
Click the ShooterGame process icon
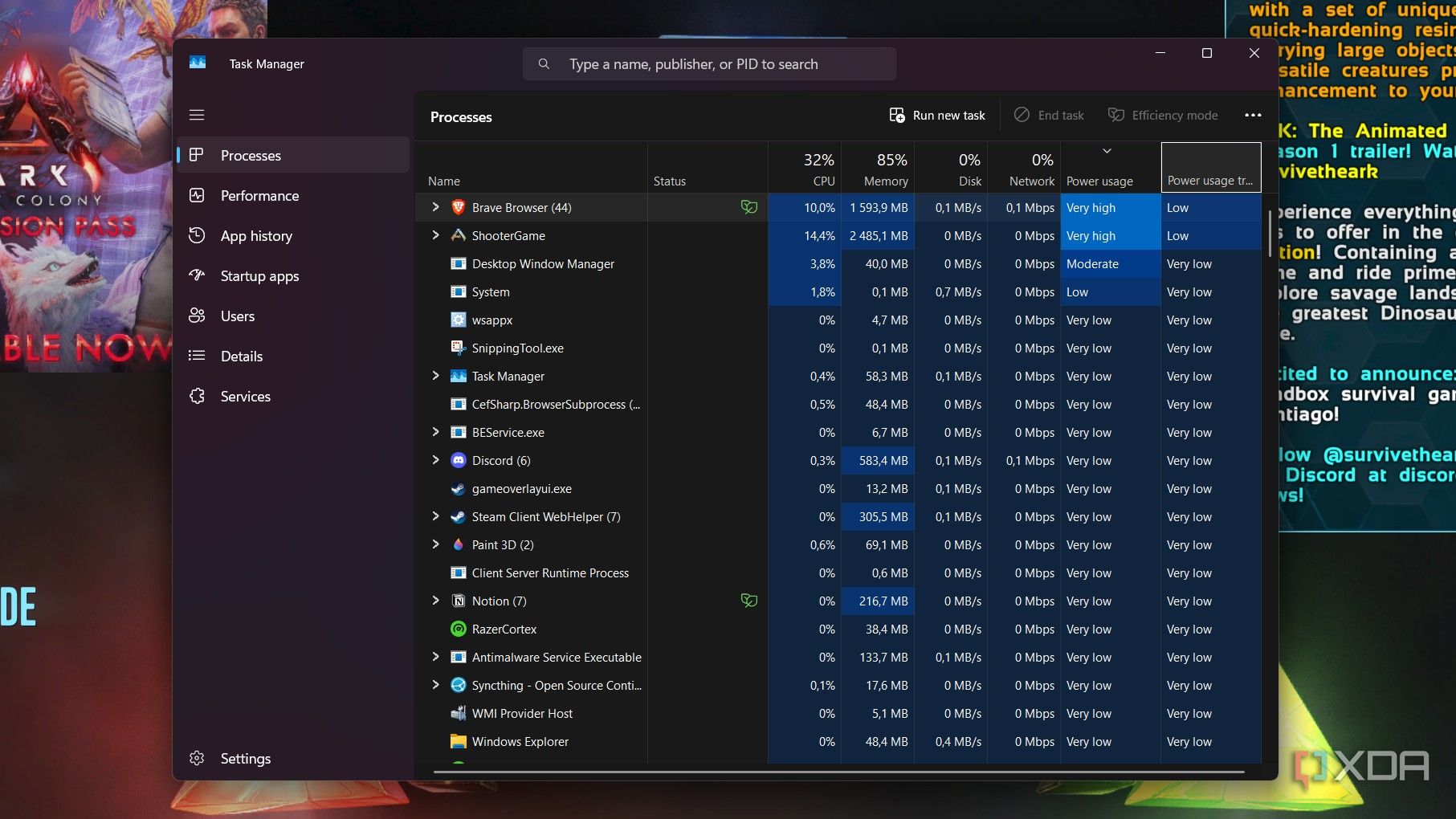[458, 235]
